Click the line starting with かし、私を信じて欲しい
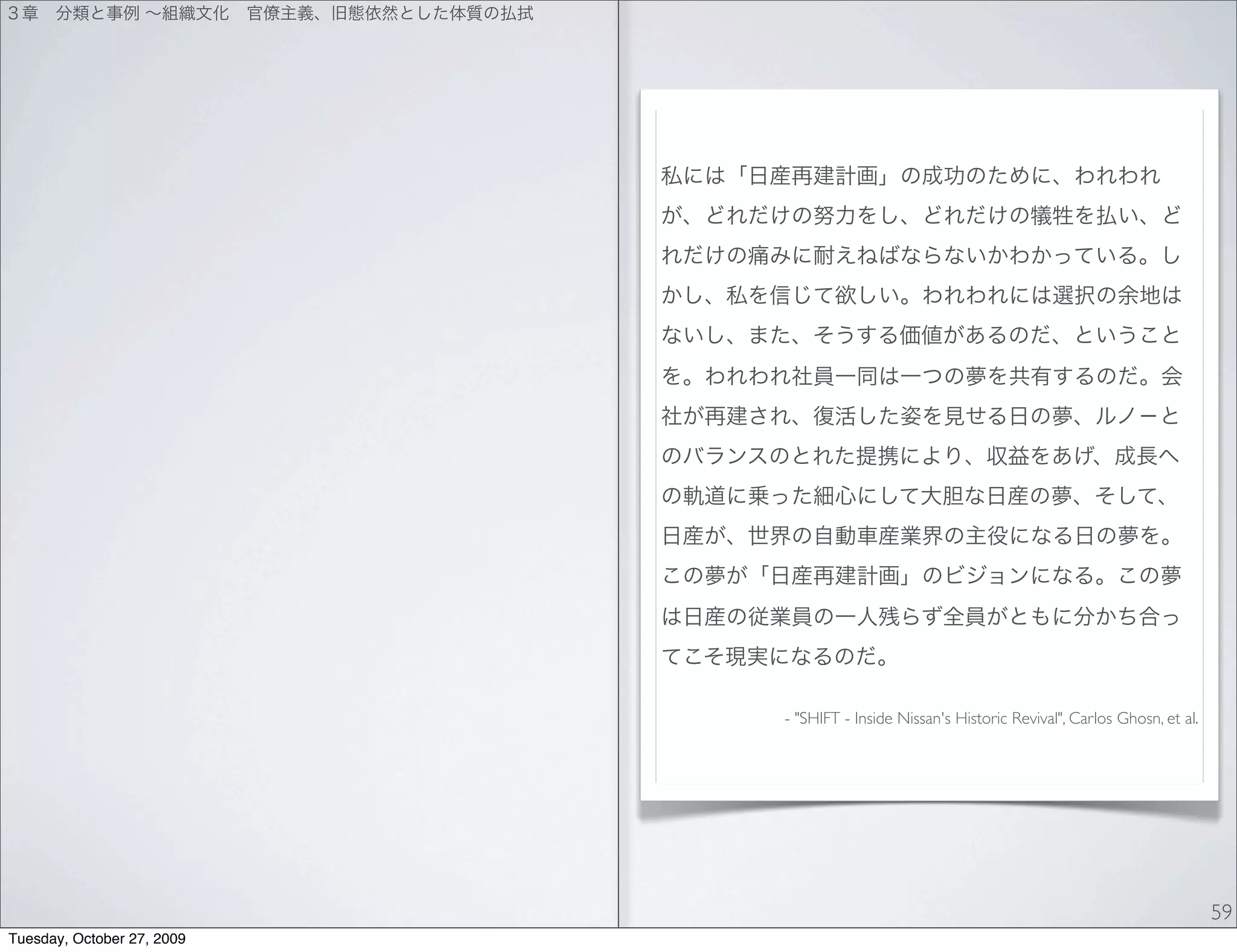The image size is (1237, 952). pos(921,295)
